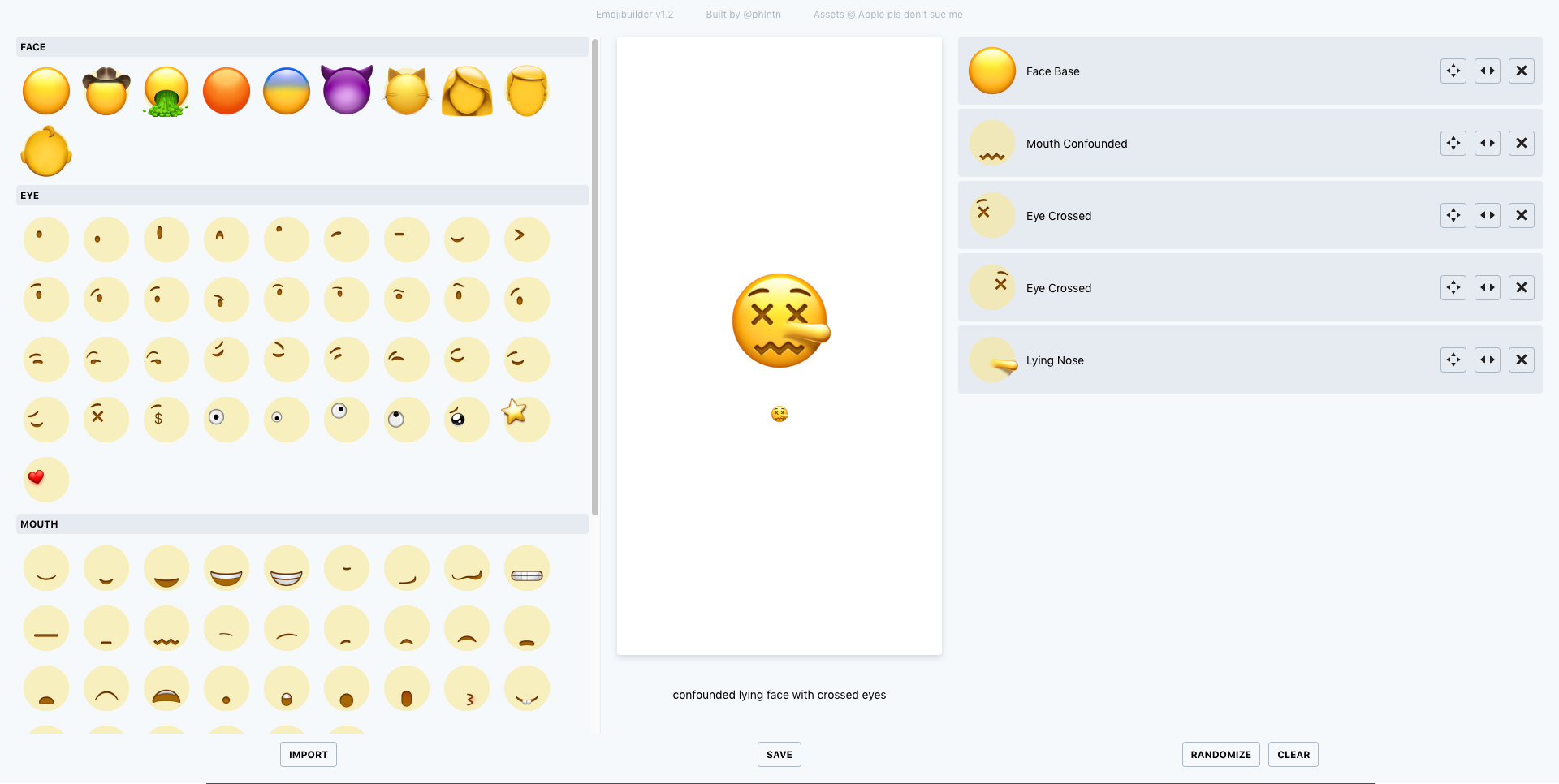The image size is (1559, 784).
Task: Remove the Mouth Confounded layer
Action: (x=1522, y=144)
